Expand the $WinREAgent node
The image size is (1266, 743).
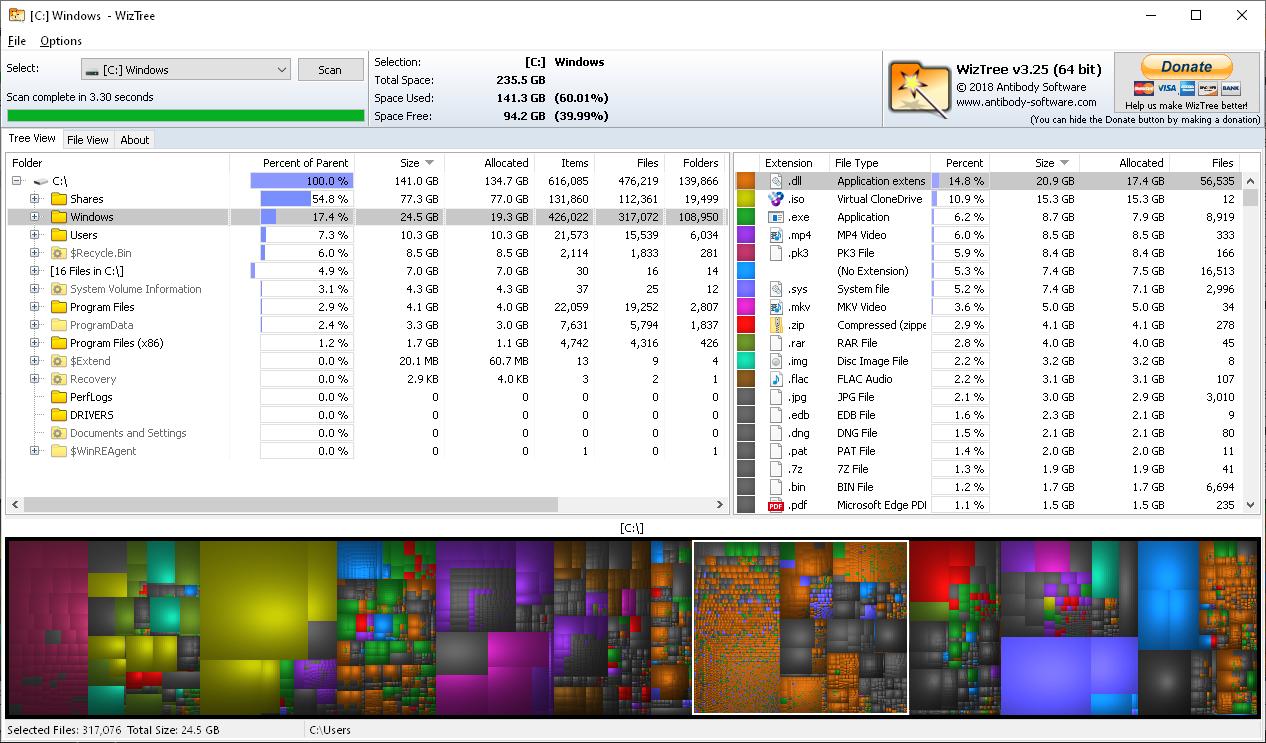click(35, 451)
